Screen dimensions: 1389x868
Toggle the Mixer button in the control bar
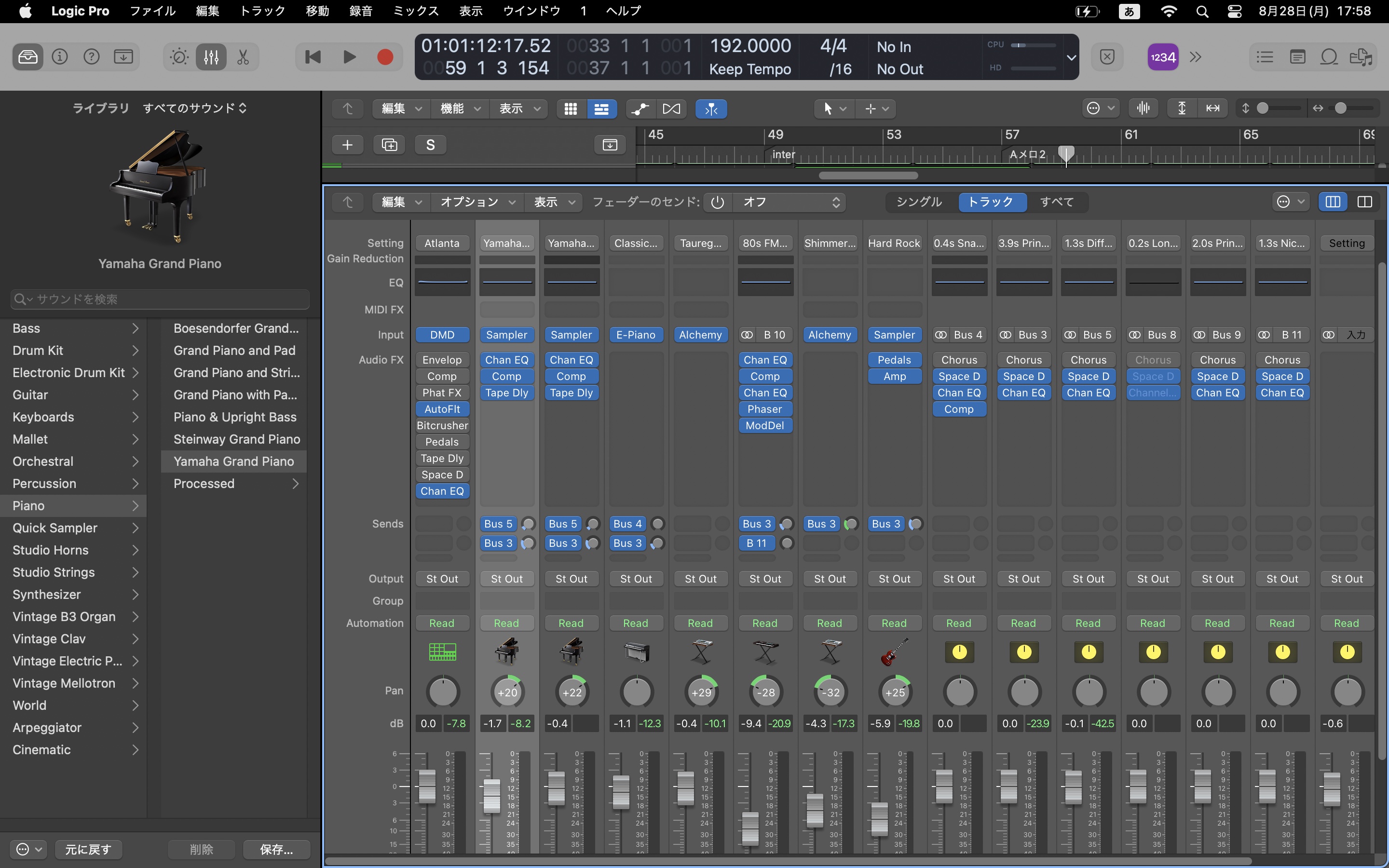point(211,57)
